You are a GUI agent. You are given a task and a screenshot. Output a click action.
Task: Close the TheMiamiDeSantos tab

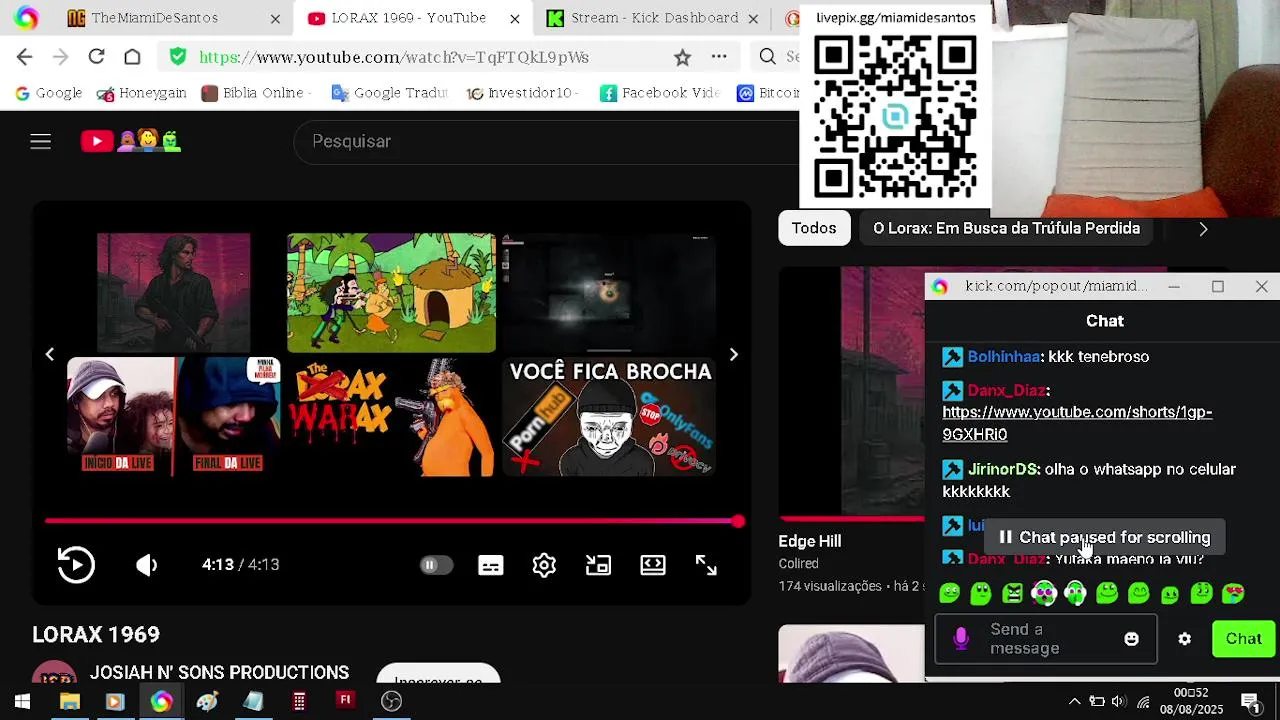[275, 19]
